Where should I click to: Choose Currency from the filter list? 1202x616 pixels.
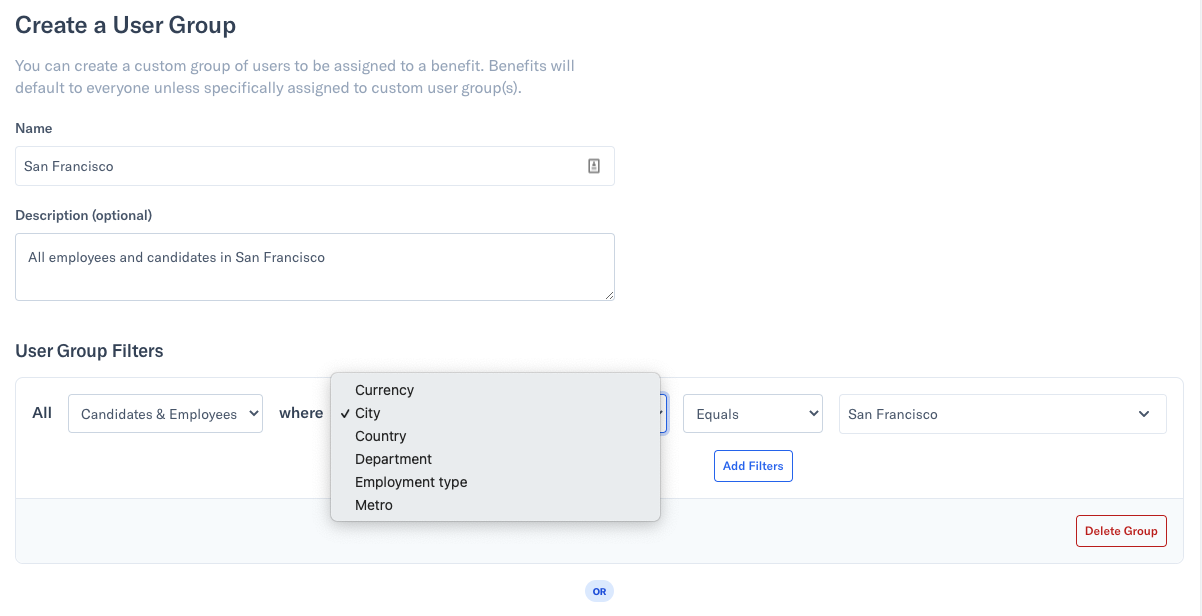[495, 390]
